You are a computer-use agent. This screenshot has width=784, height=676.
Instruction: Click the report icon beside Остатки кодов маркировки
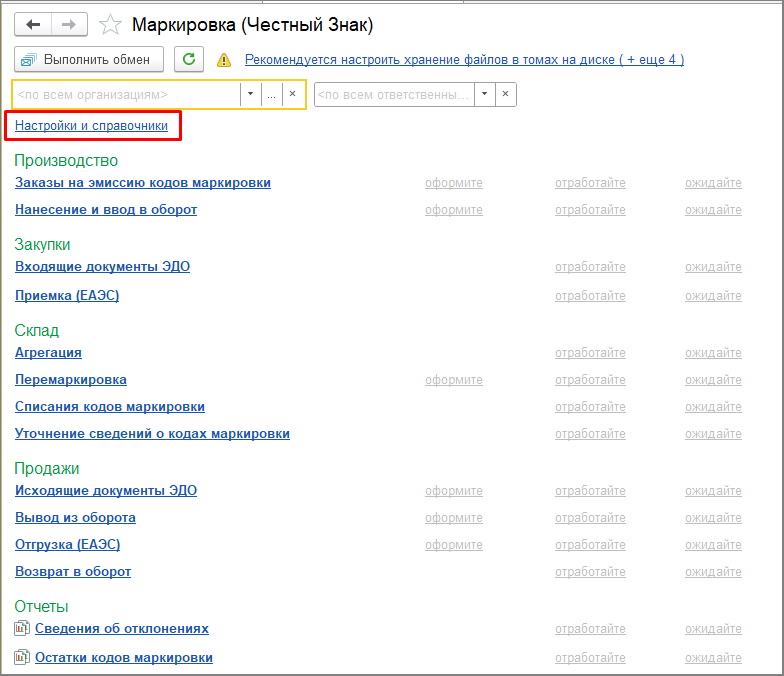coord(22,657)
